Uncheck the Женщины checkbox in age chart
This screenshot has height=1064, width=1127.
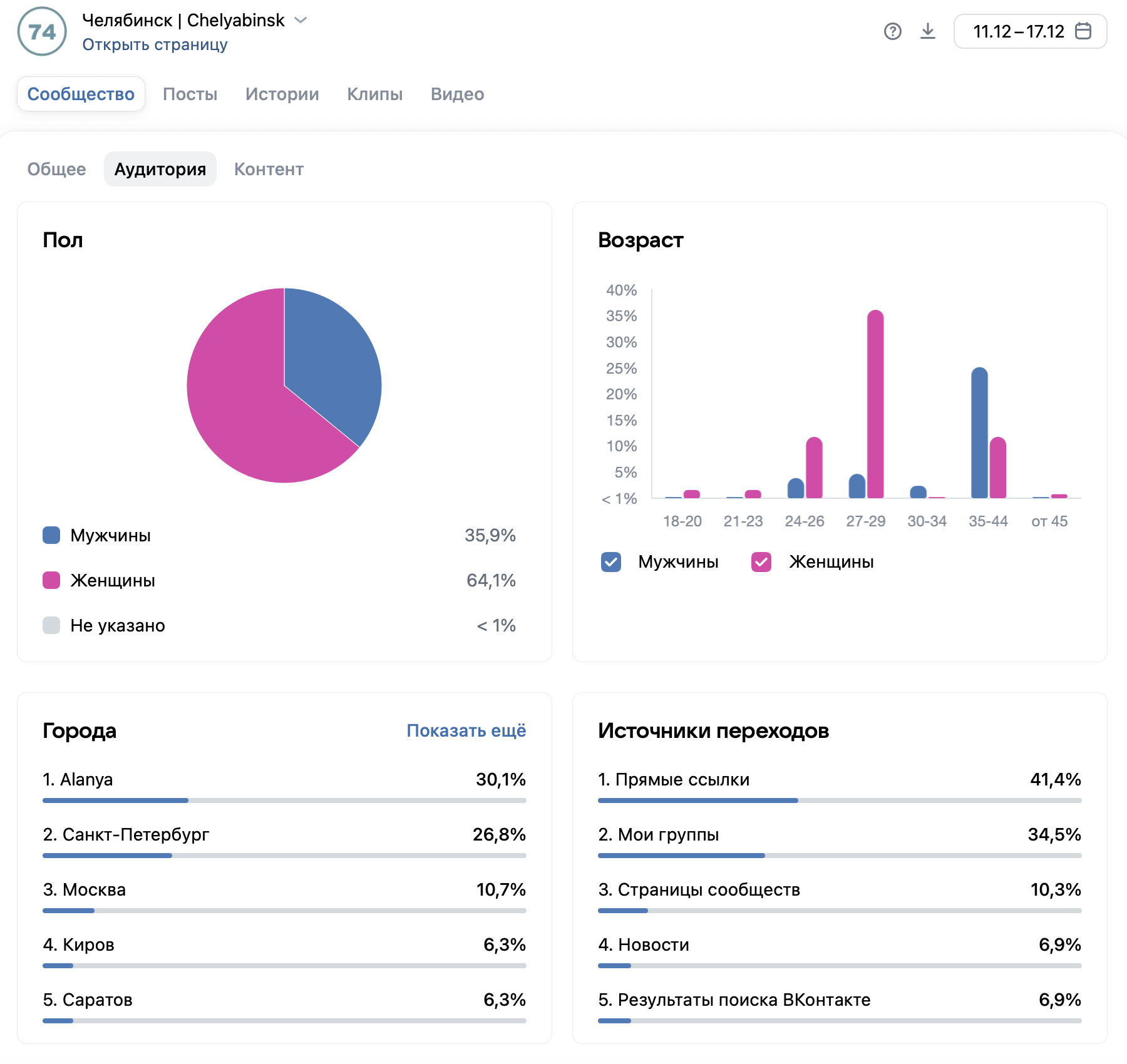(761, 562)
